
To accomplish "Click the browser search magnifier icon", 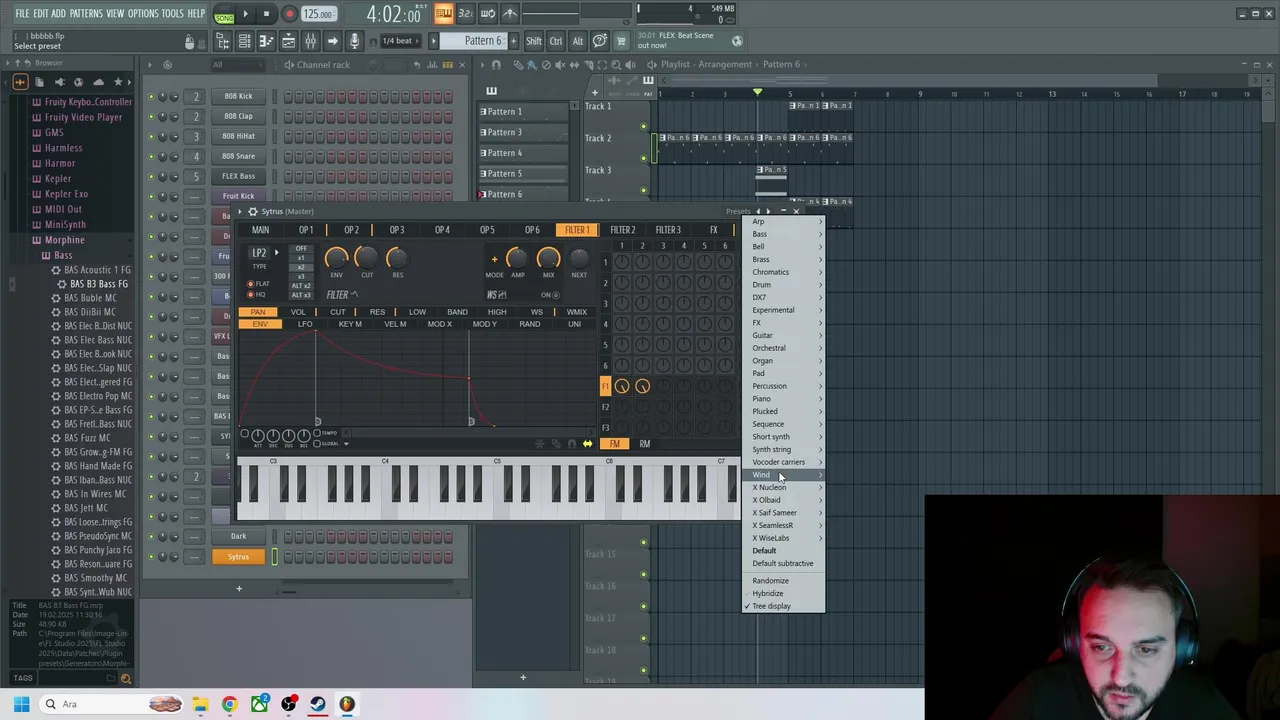I will tap(125, 679).
